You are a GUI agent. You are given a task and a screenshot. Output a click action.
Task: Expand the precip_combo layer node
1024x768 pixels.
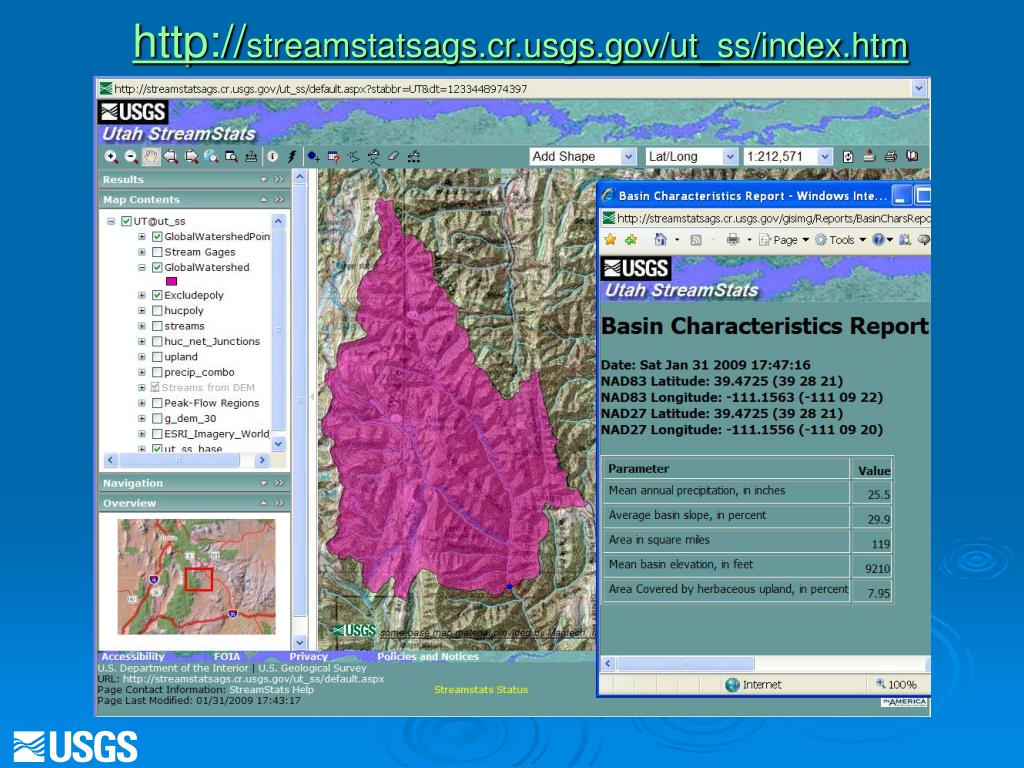click(x=142, y=372)
